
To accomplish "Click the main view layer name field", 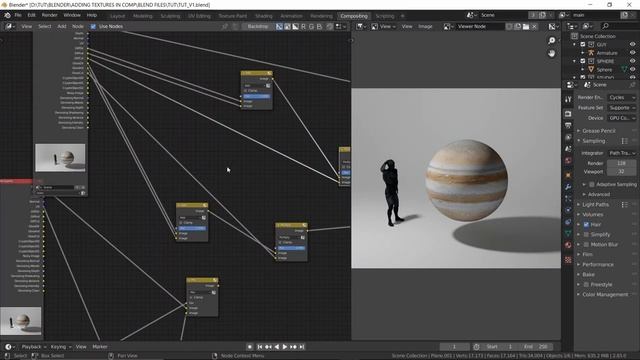I will 596,15.
